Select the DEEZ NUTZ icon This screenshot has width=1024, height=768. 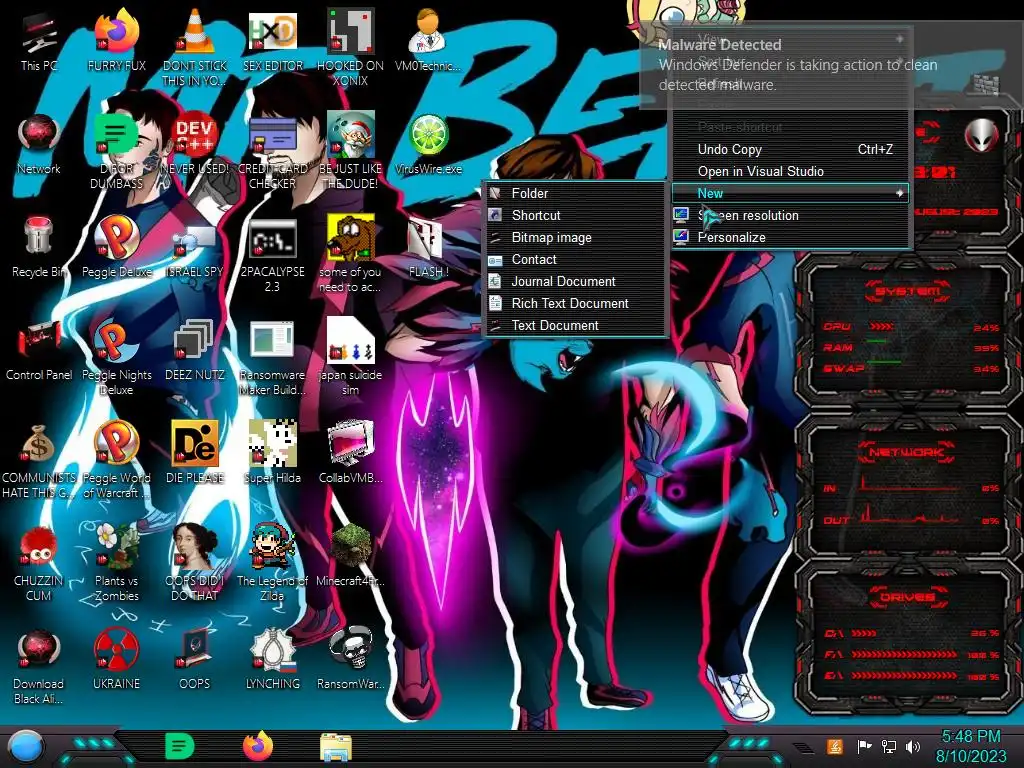tap(195, 351)
